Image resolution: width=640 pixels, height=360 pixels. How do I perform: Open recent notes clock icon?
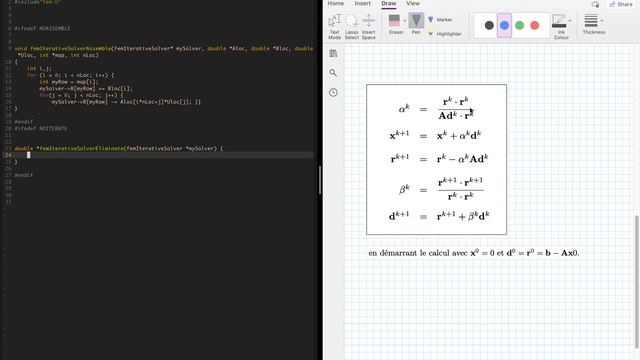(333, 92)
